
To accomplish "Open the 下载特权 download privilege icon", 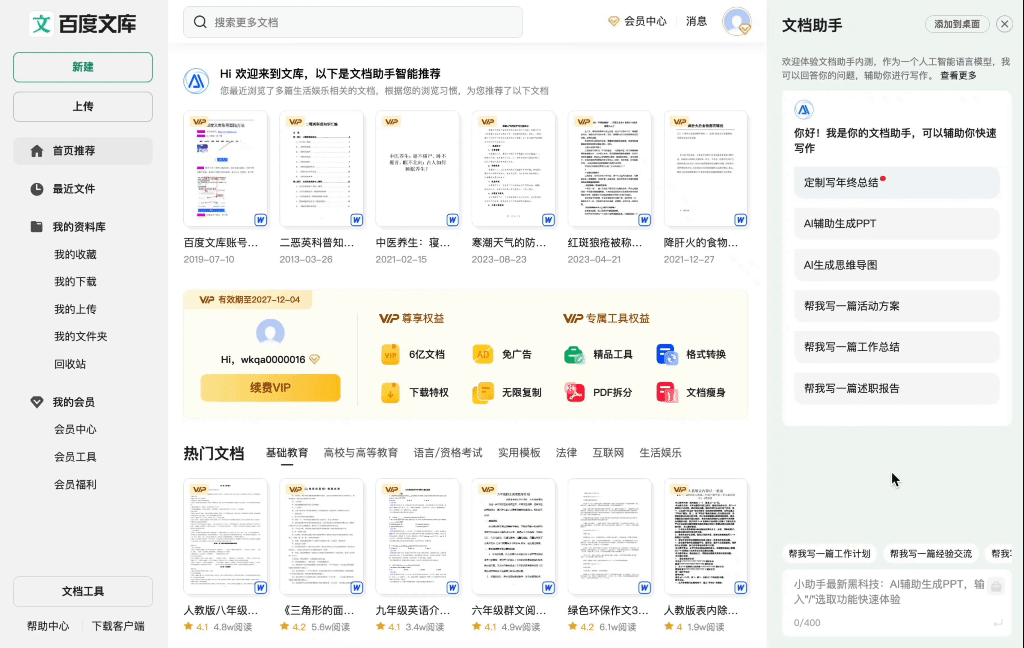I will (390, 391).
